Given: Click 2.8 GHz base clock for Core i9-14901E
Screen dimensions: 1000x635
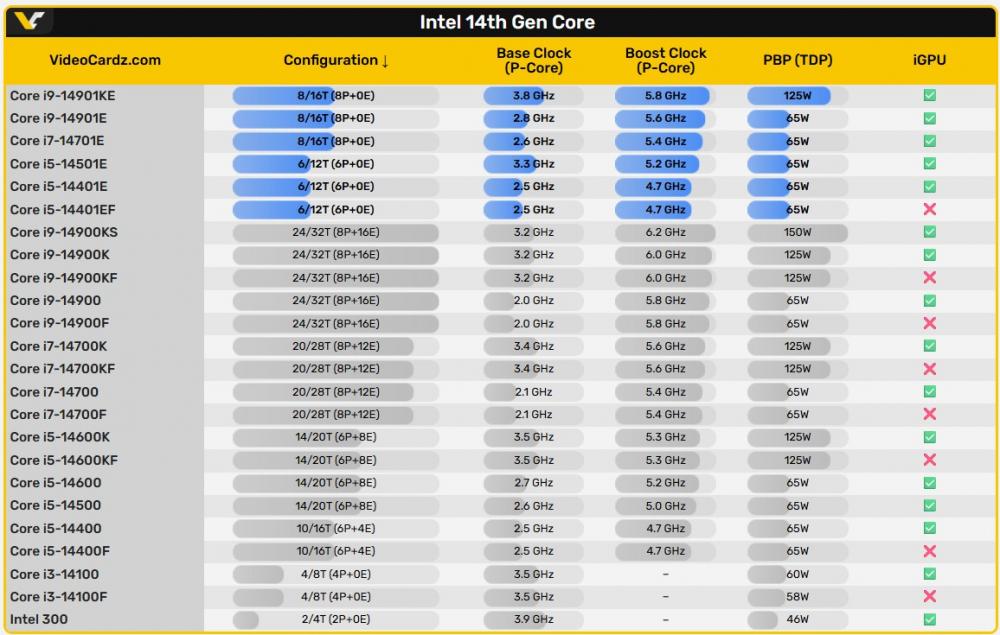Looking at the screenshot, I should [x=534, y=118].
